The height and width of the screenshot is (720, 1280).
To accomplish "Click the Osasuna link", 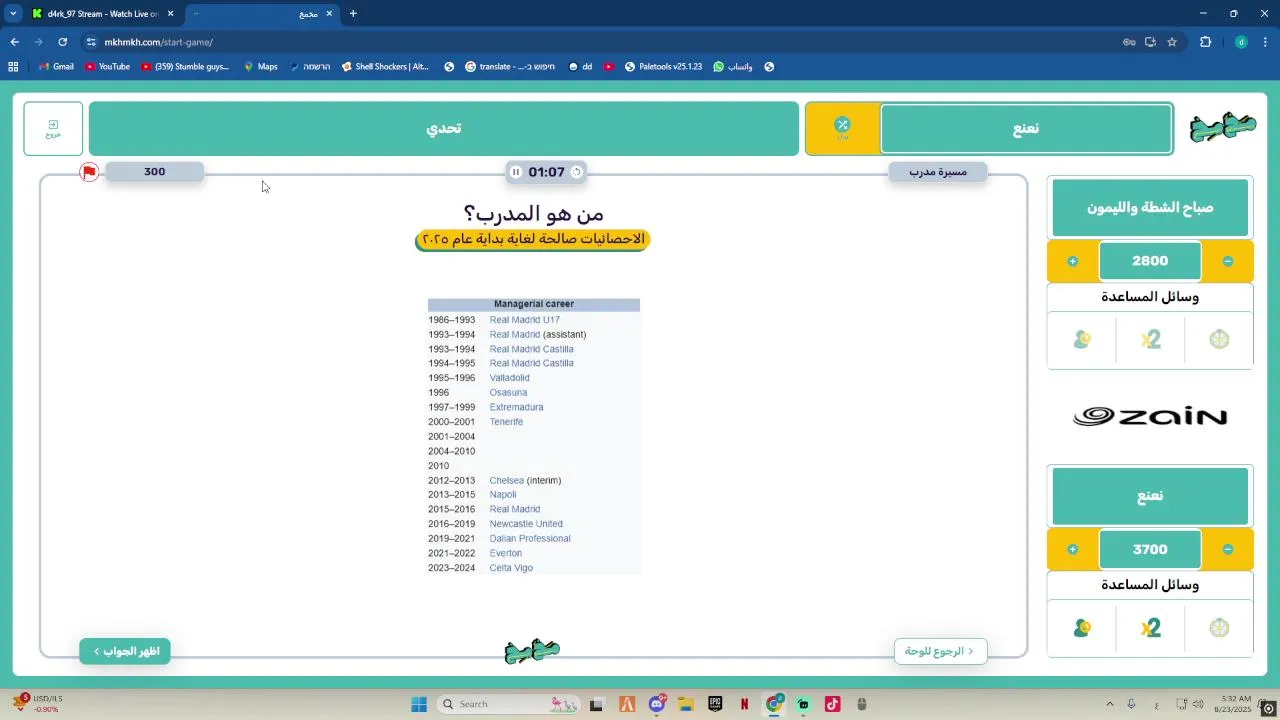I will [x=508, y=393].
